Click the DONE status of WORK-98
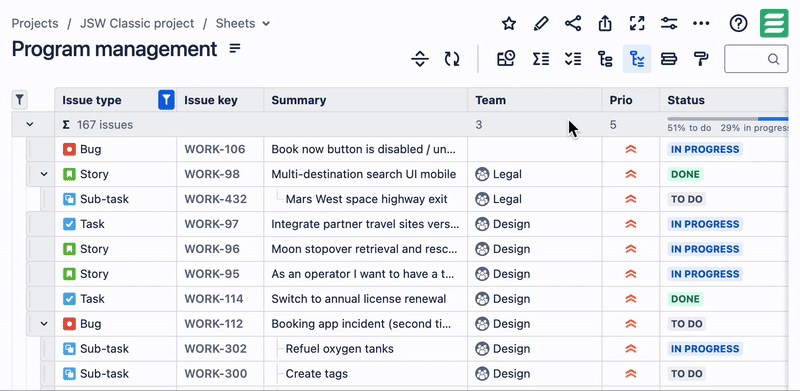800x391 pixels. coord(685,174)
